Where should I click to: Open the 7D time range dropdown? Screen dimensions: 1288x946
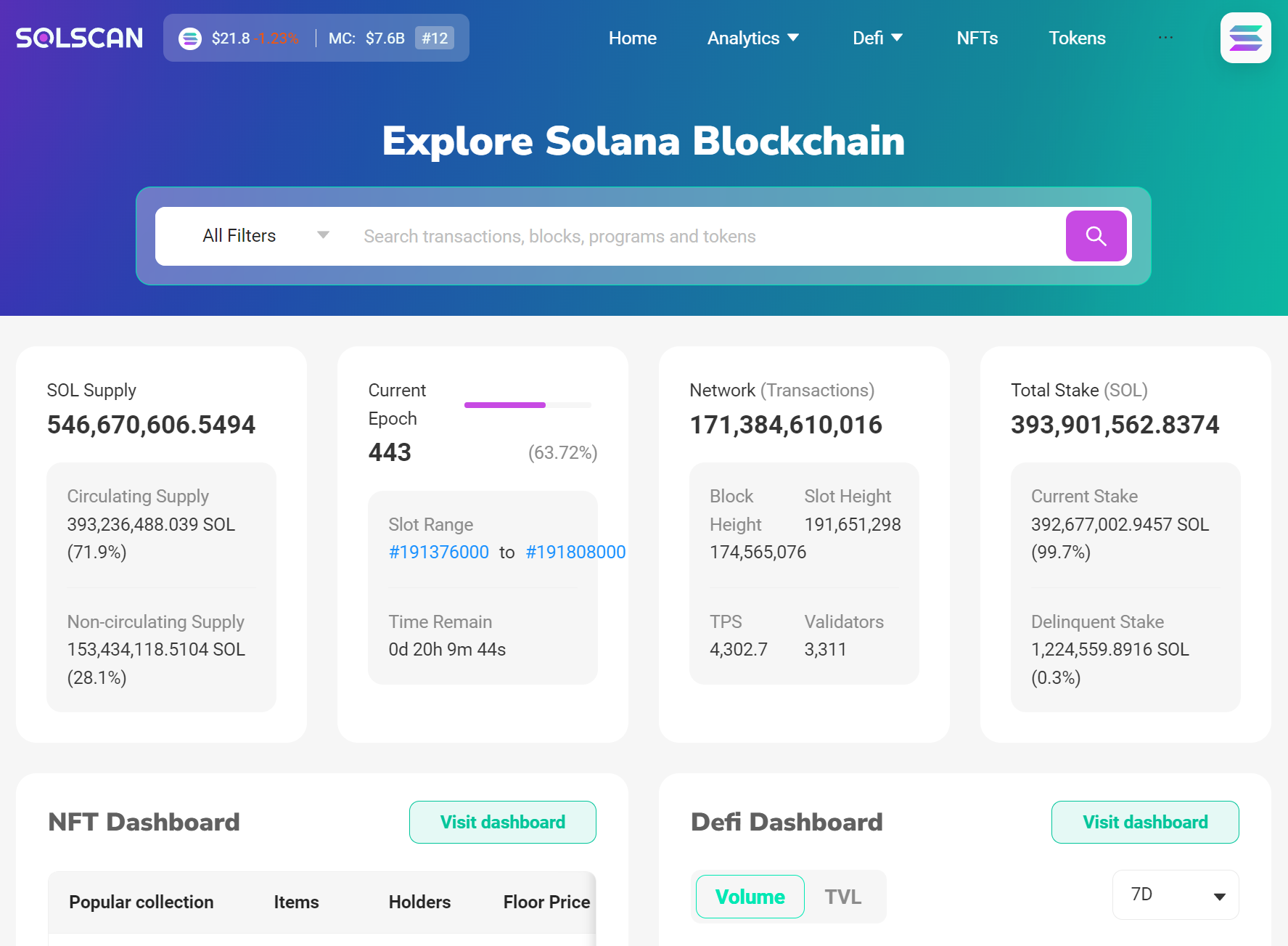(1176, 894)
